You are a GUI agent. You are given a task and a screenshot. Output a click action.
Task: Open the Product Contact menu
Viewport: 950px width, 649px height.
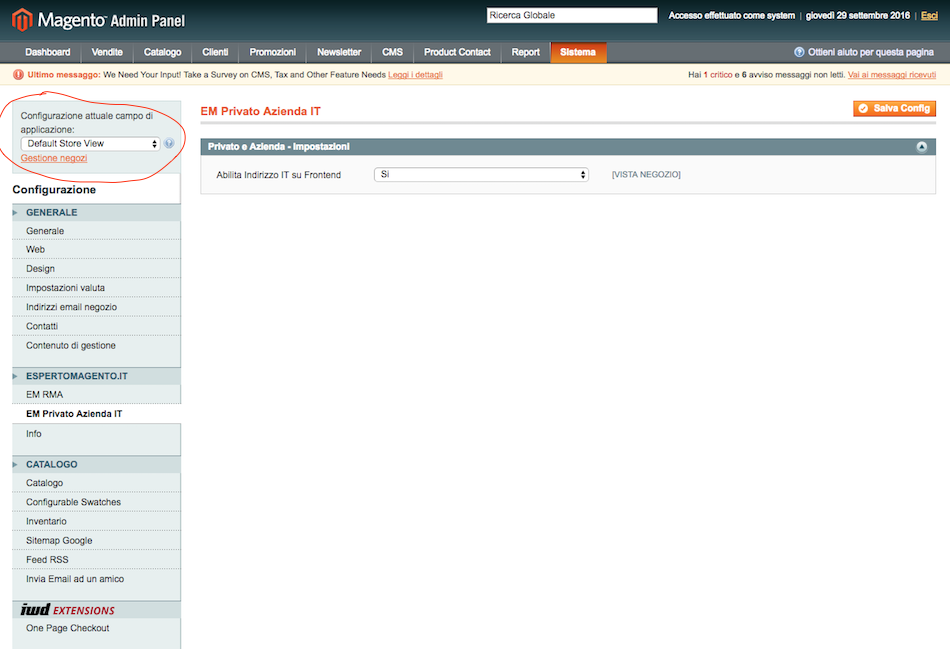[457, 52]
